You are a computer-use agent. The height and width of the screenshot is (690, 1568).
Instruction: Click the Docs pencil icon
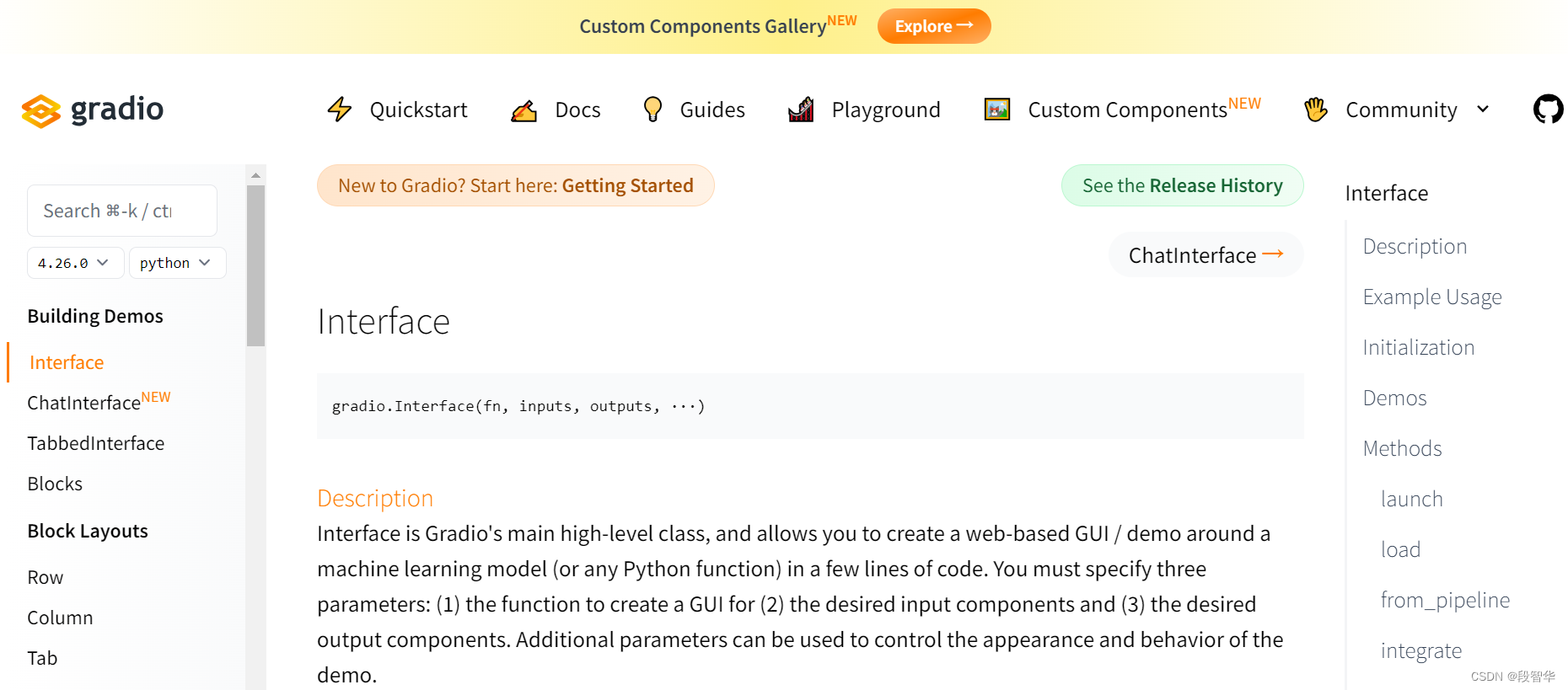524,110
